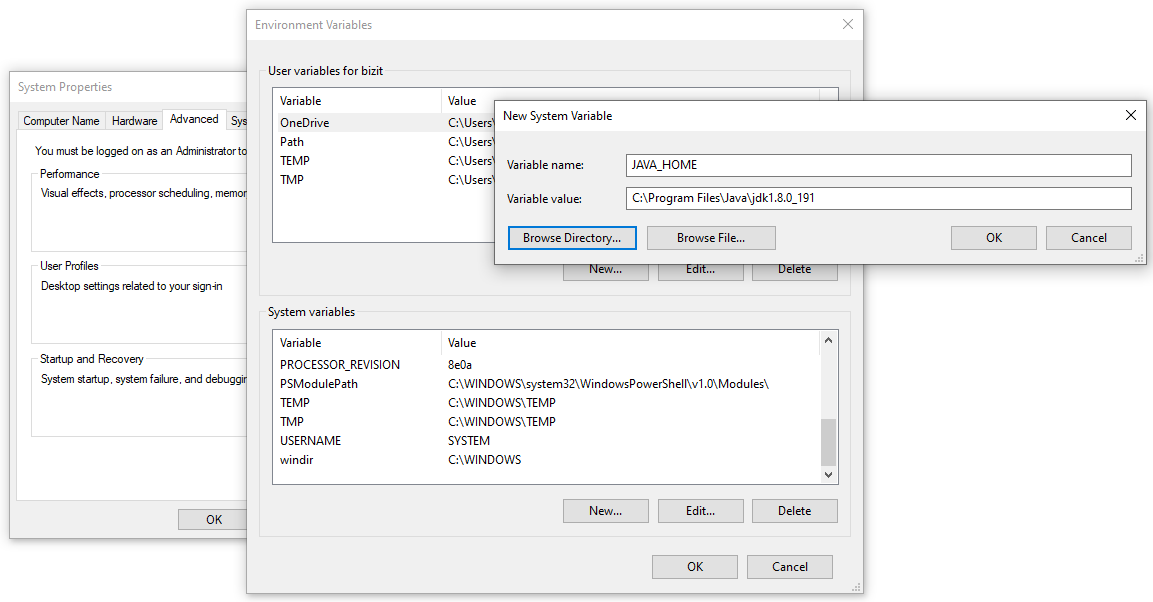The image size is (1153, 602).
Task: Close the Environment Variables window
Action: pos(847,25)
